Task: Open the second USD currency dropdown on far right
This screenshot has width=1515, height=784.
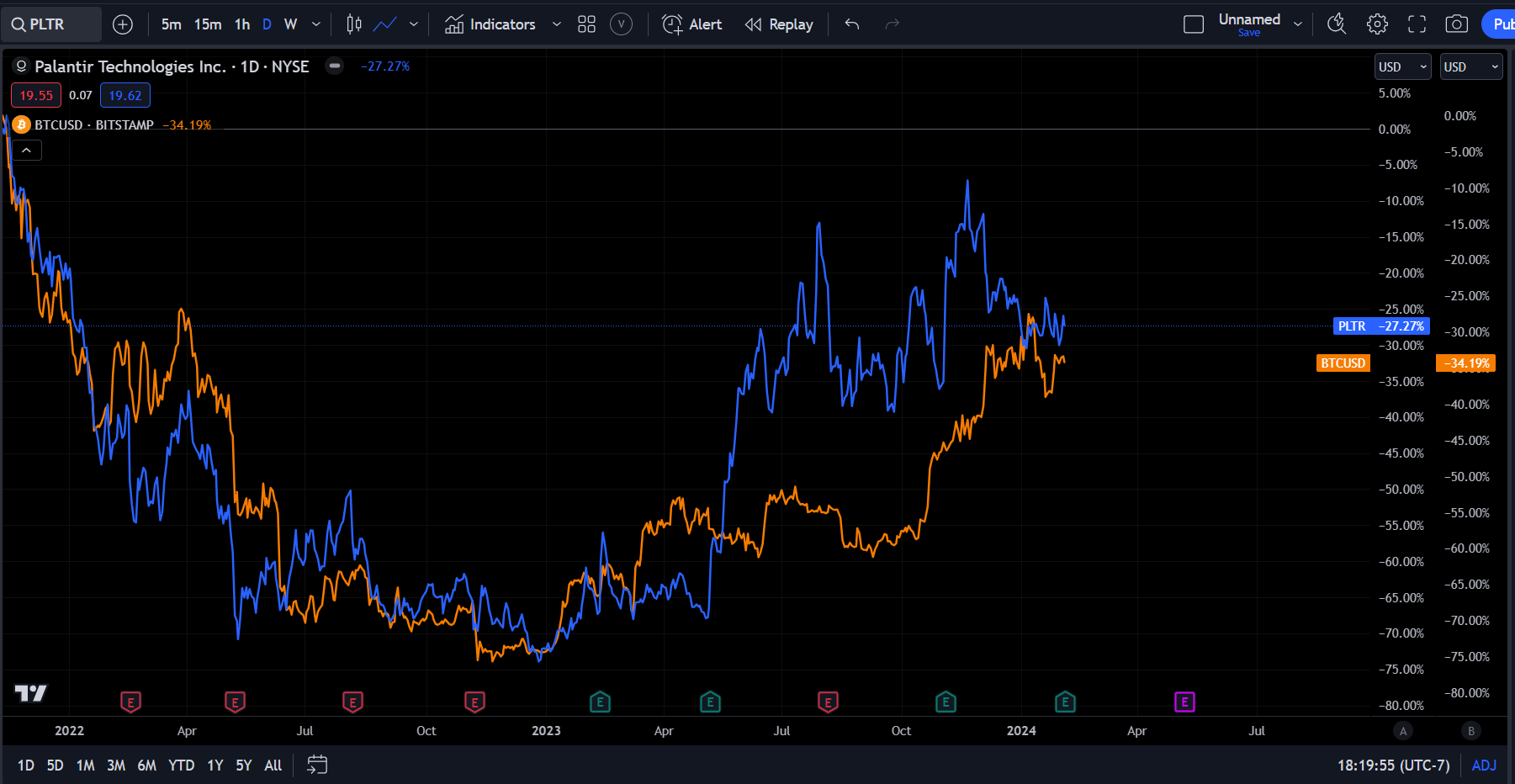Action: 1472,66
